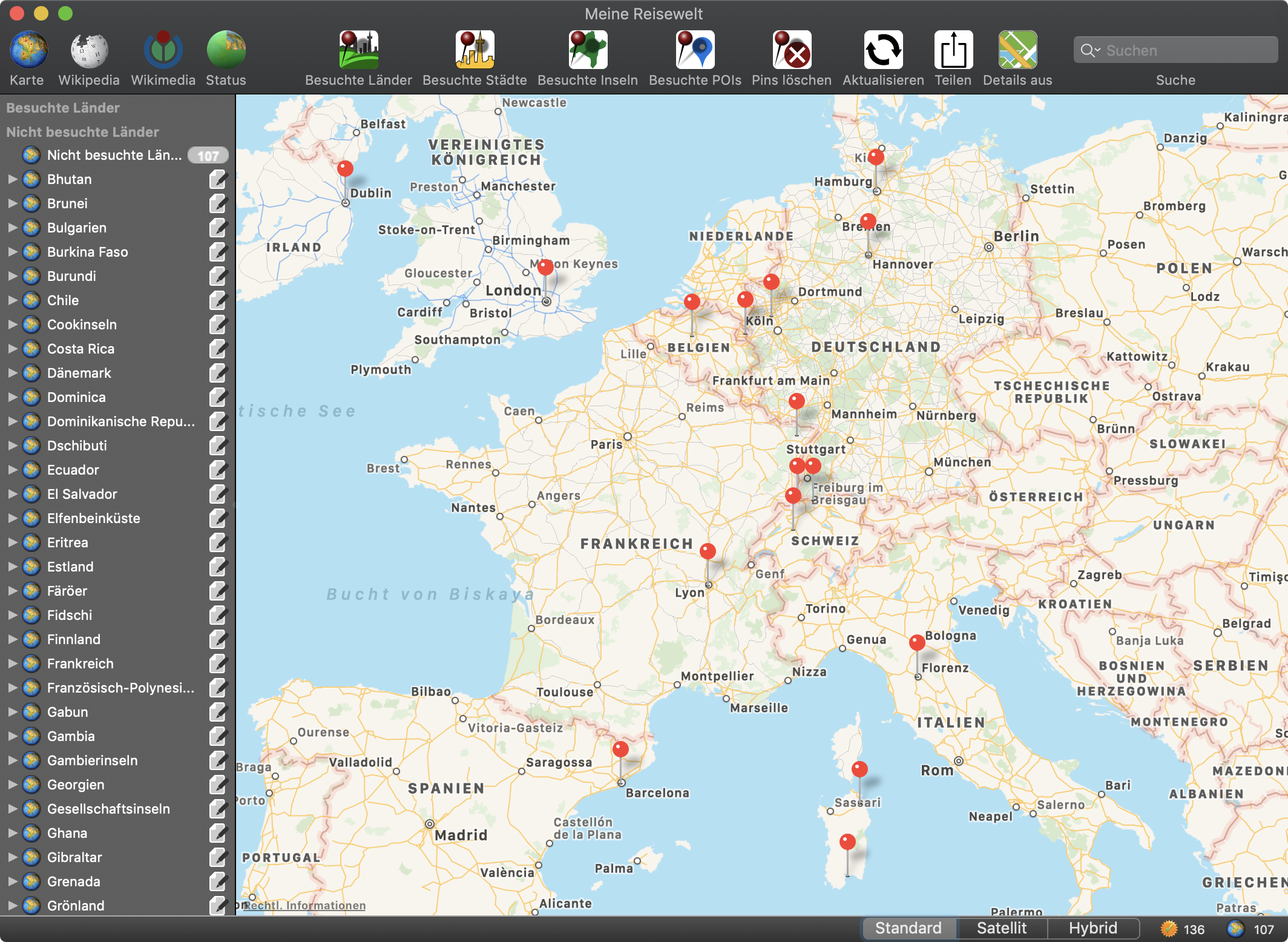Click edit icon for Finnland
Image resolution: width=1288 pixels, height=942 pixels.
218,639
